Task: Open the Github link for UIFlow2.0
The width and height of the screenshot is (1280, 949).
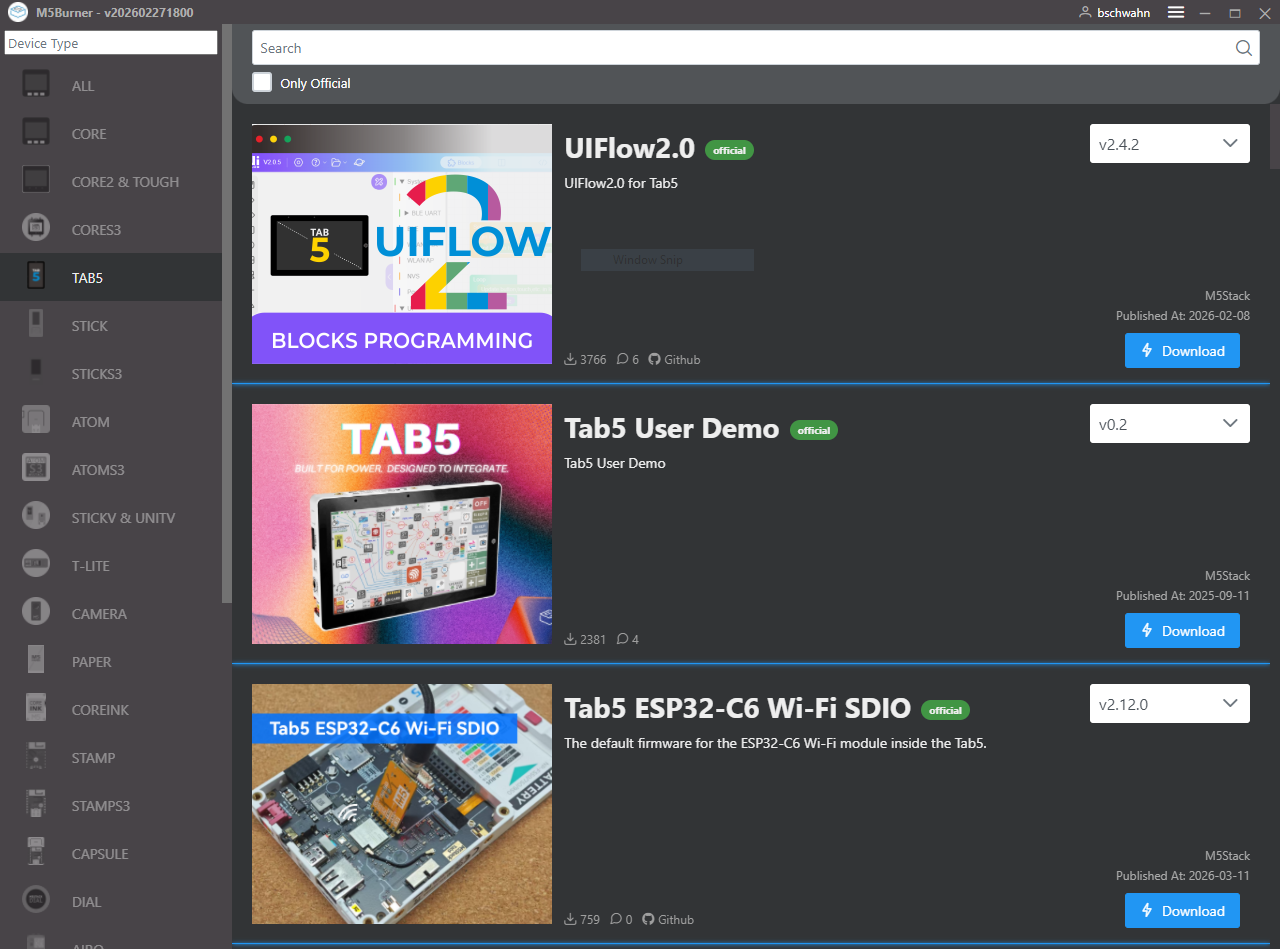Action: coord(674,359)
